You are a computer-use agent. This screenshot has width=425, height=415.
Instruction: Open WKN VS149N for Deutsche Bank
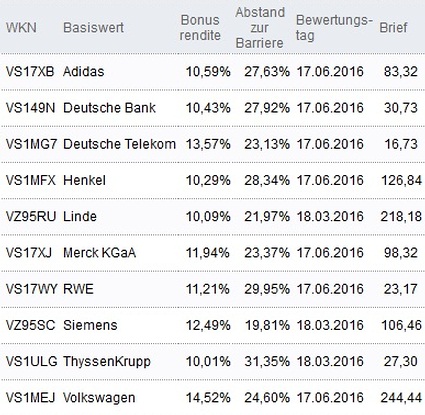click(30, 108)
